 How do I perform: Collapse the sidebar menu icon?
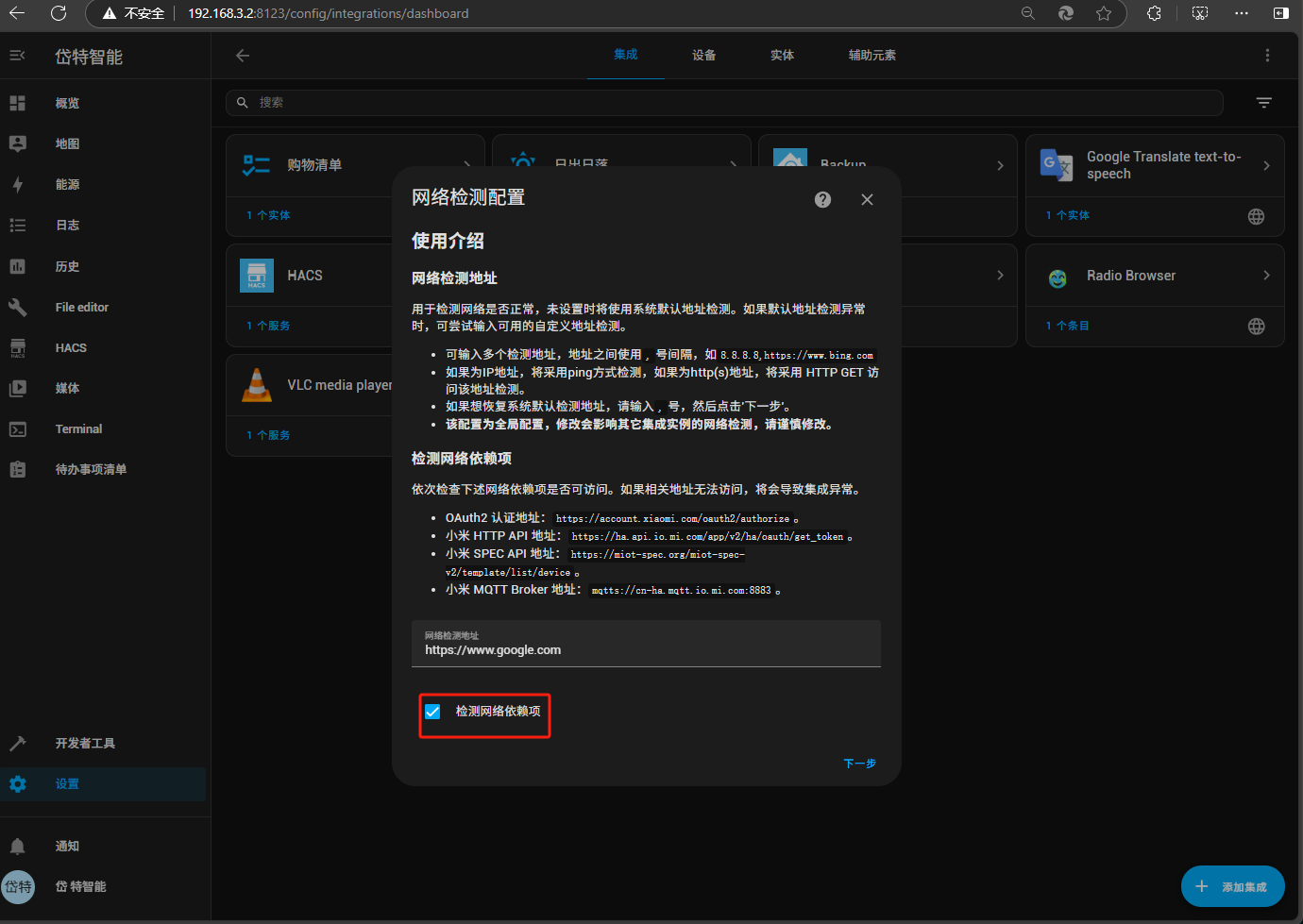[x=18, y=56]
